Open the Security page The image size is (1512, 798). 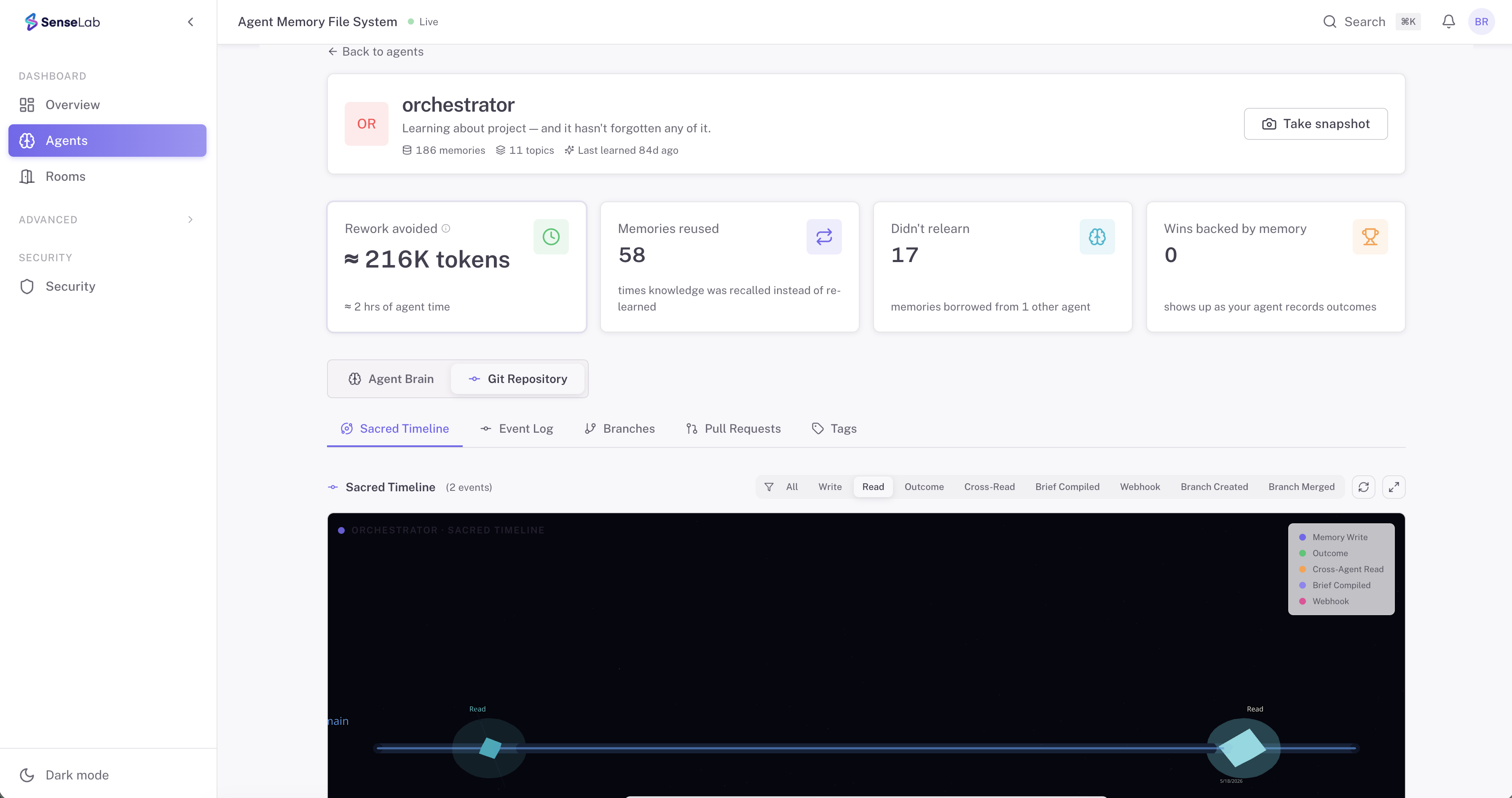[107, 287]
